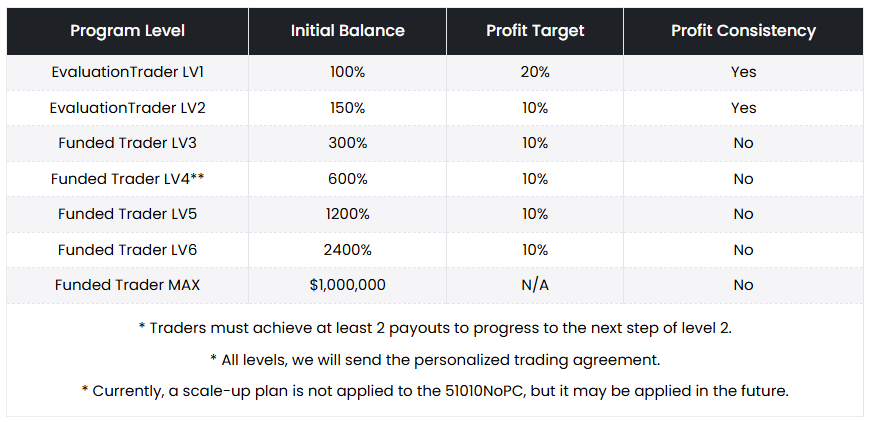Select the EvaluationTrader LV1 row label
The image size is (869, 422).
pos(128,72)
